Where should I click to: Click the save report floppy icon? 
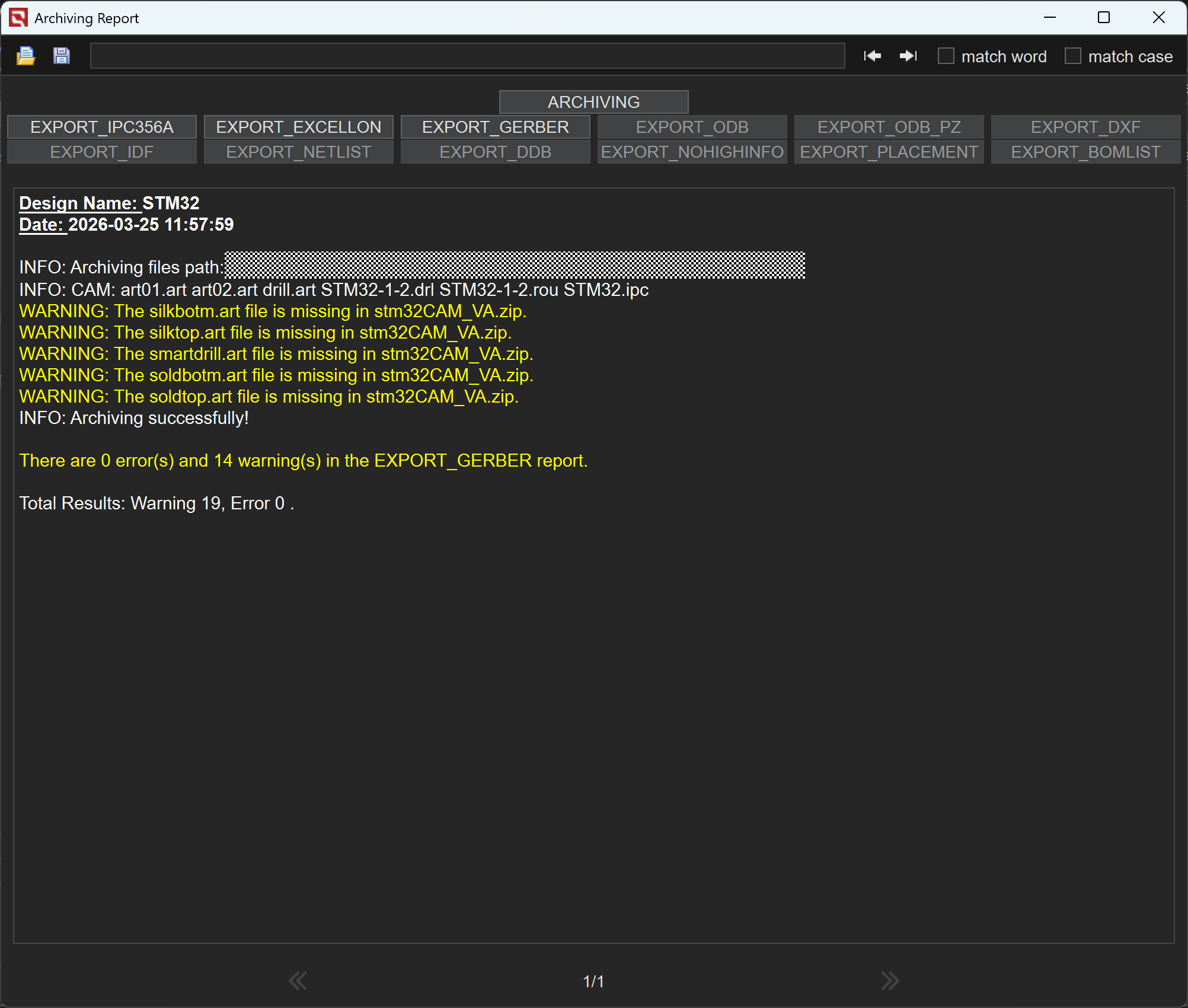coord(62,56)
